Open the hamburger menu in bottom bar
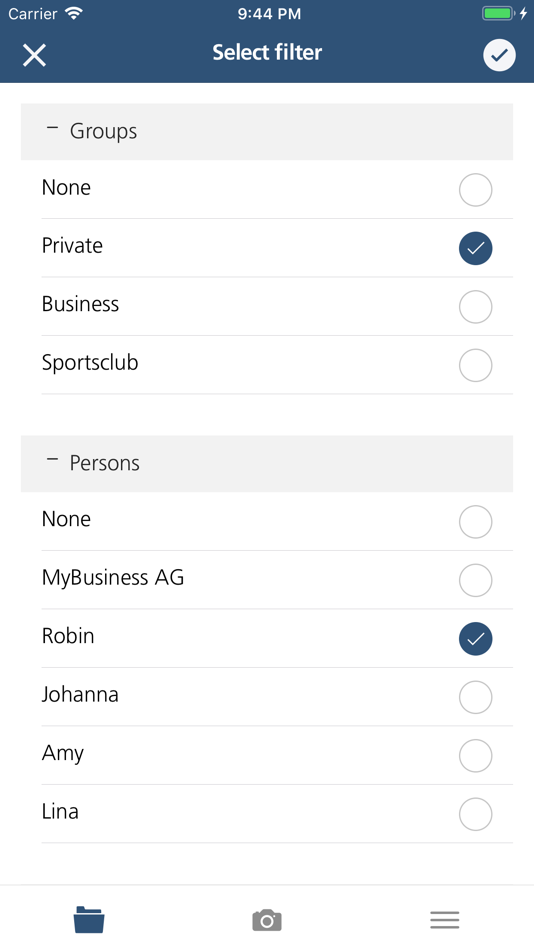Image resolution: width=534 pixels, height=950 pixels. (445, 920)
